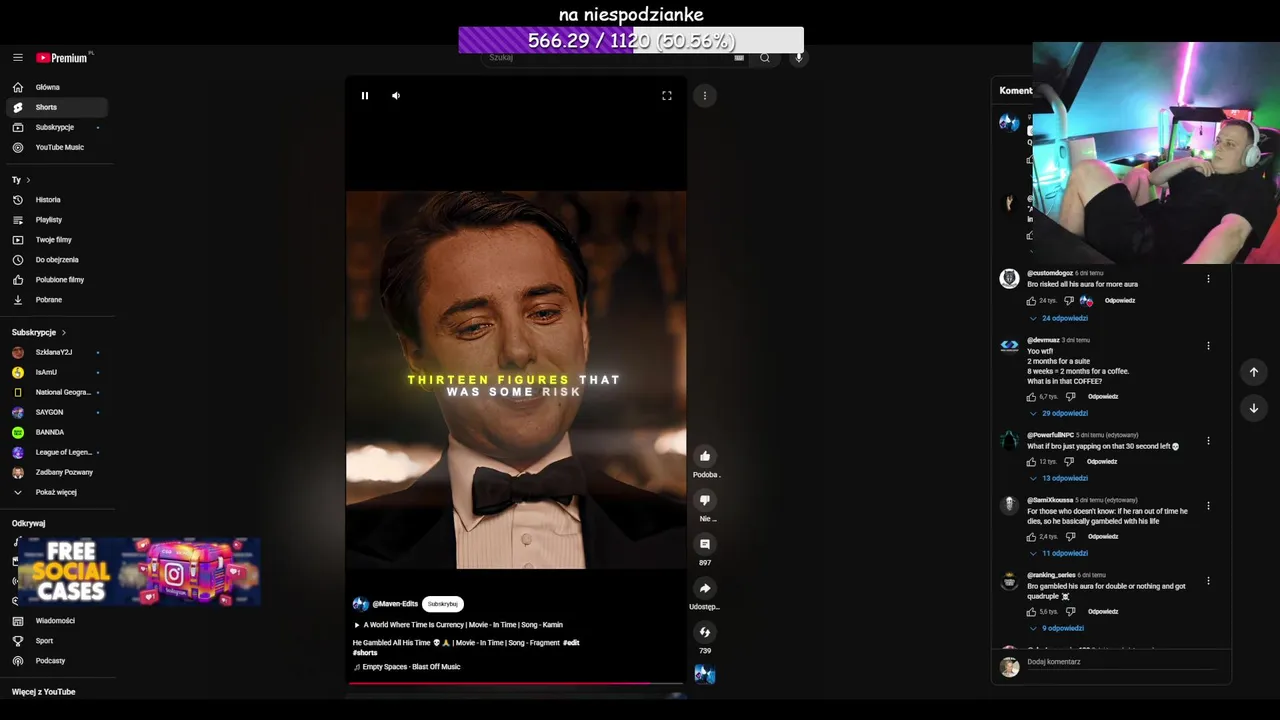The image size is (1280, 720).
Task: Open remix button showing 739
Action: pyautogui.click(x=705, y=632)
